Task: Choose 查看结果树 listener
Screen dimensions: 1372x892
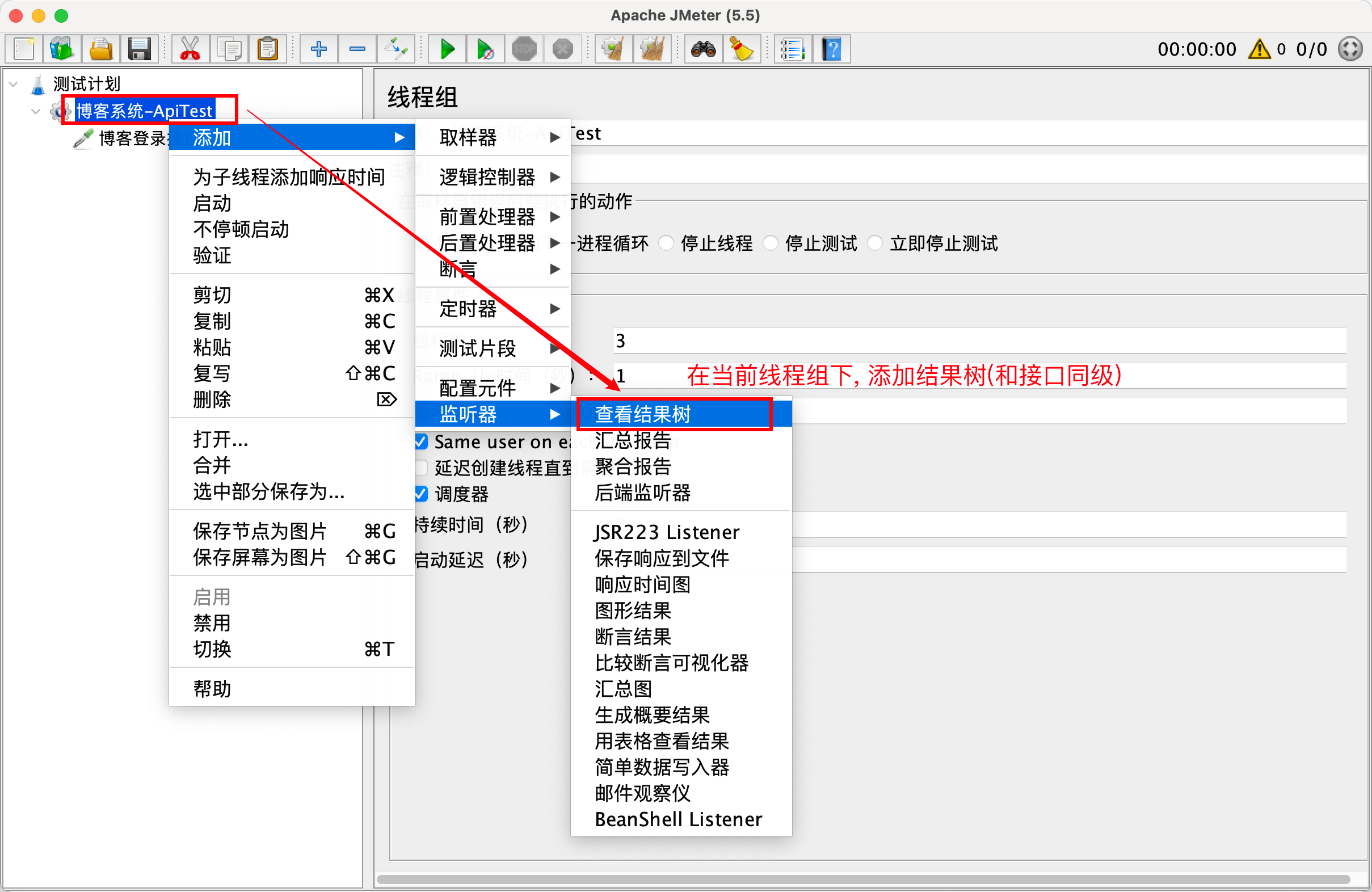Action: coord(681,414)
